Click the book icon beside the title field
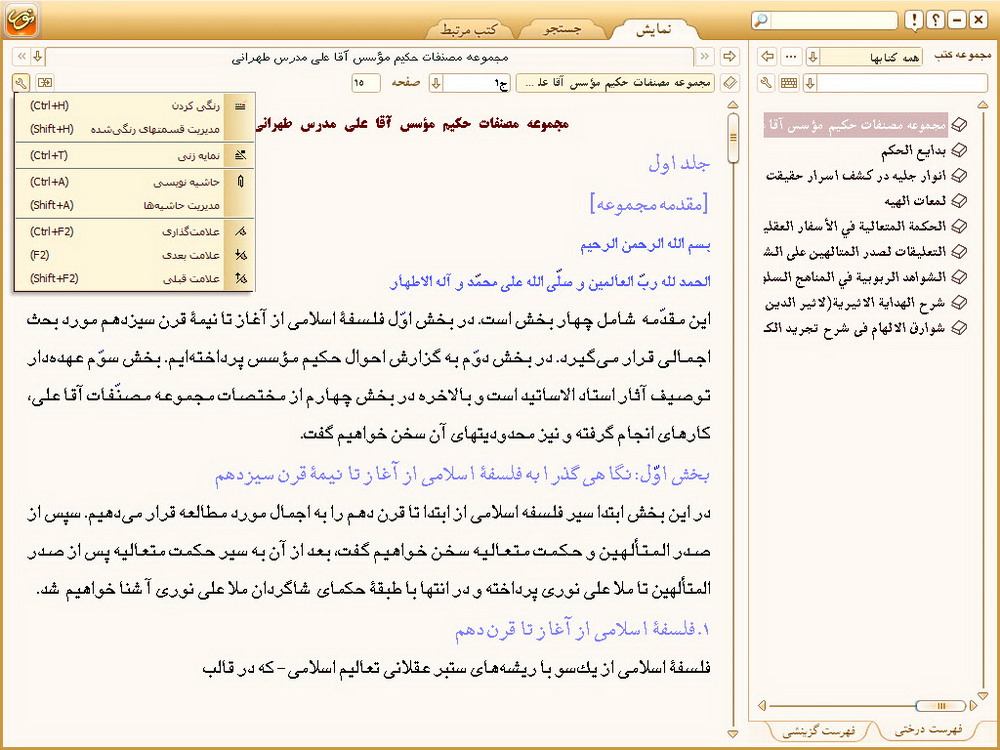Screen dimensions: 1000x750 click(x=729, y=82)
